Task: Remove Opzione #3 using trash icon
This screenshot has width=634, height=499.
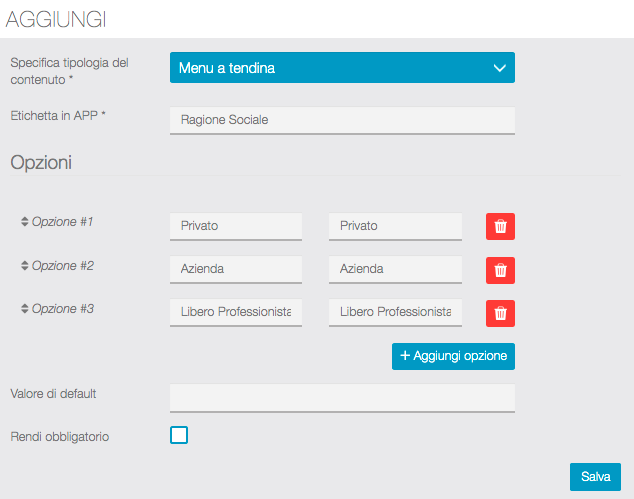Action: [x=500, y=313]
